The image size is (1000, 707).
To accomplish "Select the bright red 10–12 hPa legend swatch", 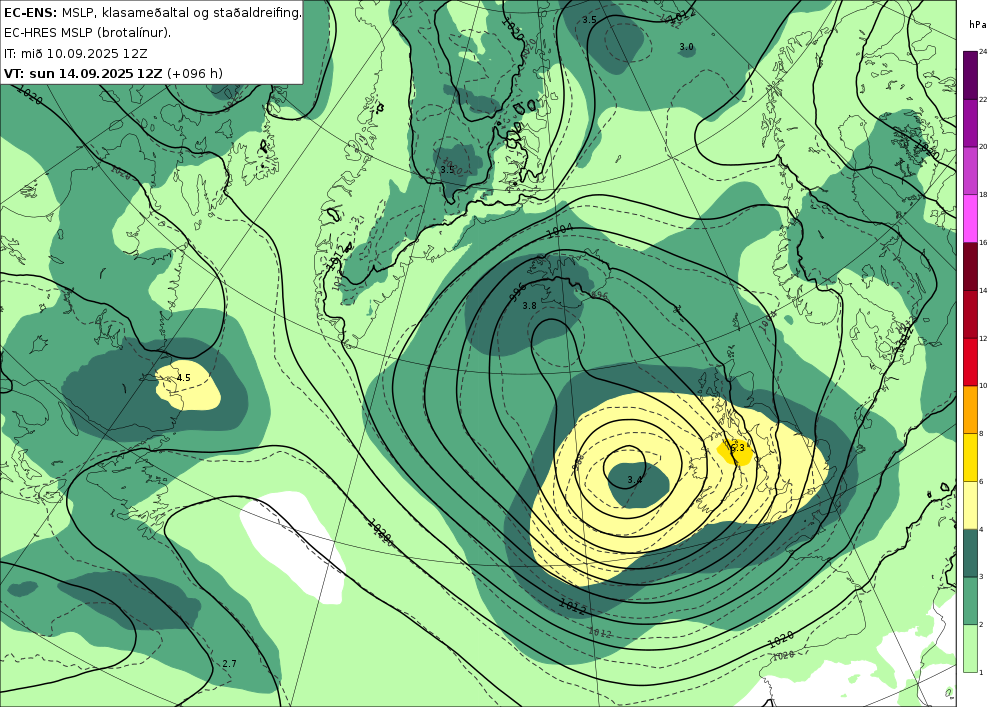I will (x=971, y=361).
